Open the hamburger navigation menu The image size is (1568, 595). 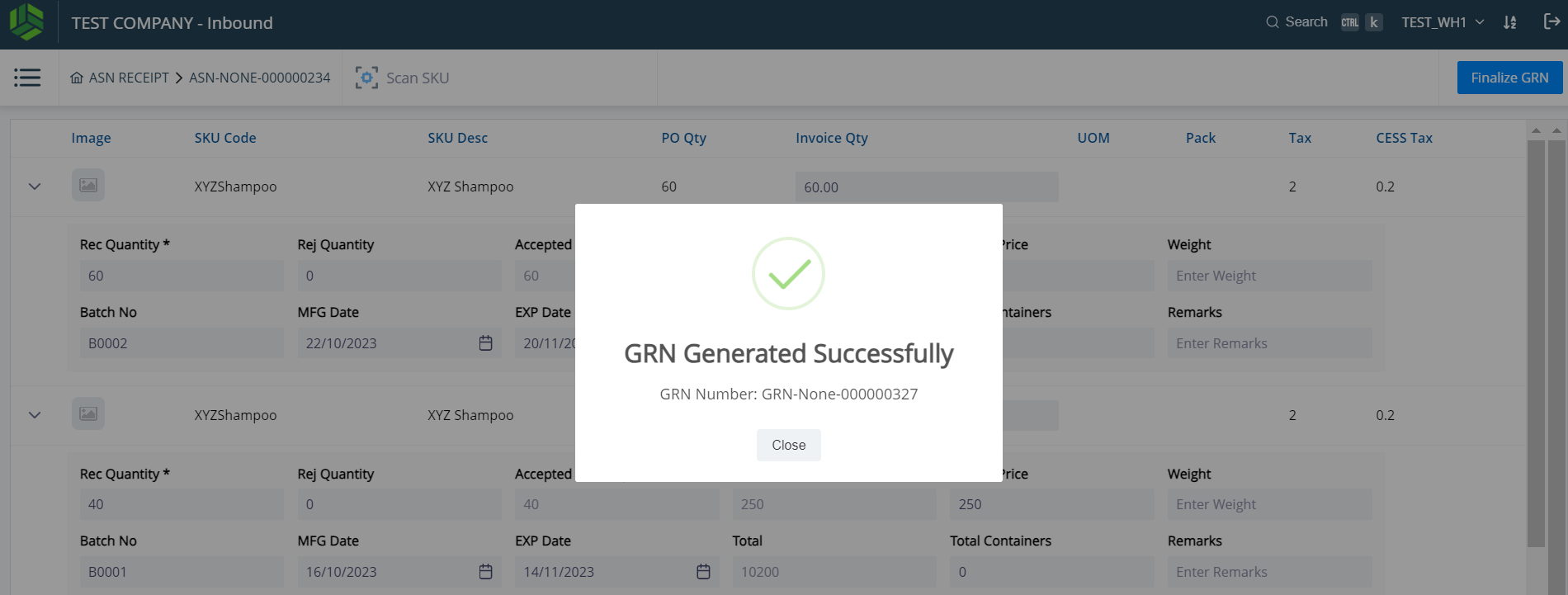pyautogui.click(x=27, y=78)
